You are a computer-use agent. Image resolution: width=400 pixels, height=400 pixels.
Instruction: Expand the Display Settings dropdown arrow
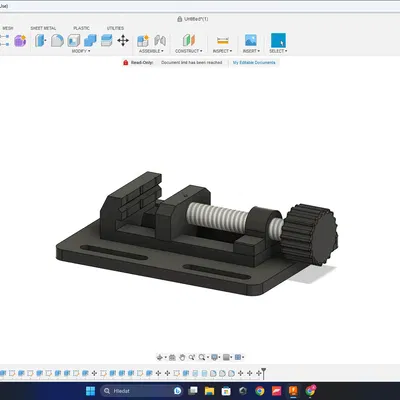(x=220, y=357)
